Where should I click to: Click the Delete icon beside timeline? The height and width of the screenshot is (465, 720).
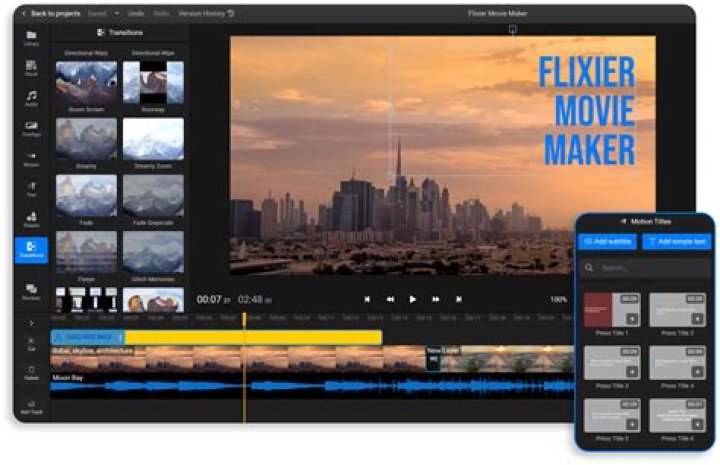(31, 372)
